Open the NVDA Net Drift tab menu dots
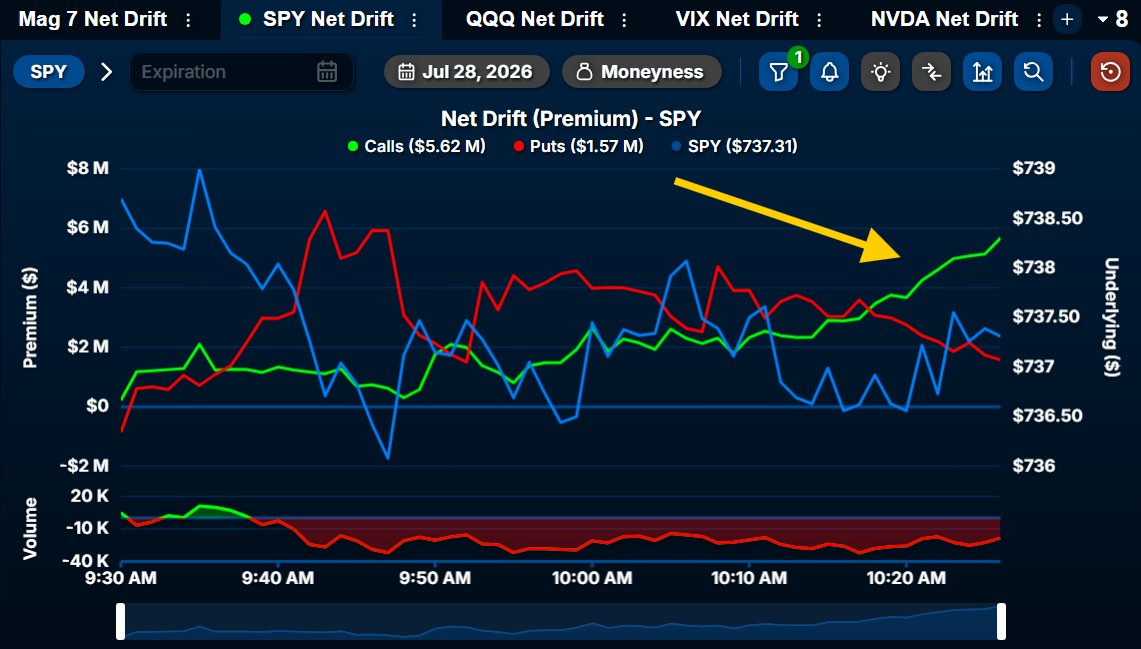Viewport: 1141px width, 649px height. (x=1039, y=20)
